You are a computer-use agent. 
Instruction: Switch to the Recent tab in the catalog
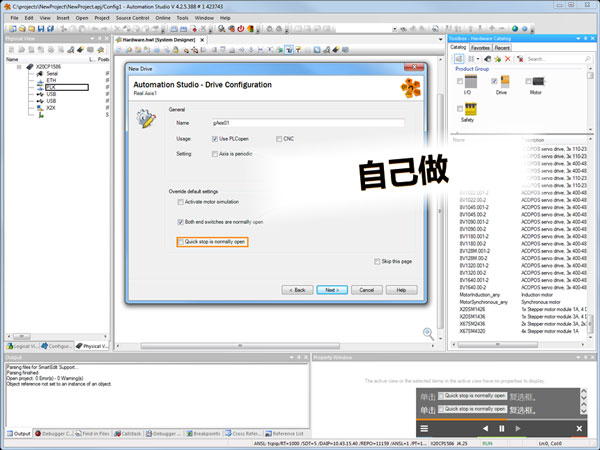click(502, 48)
